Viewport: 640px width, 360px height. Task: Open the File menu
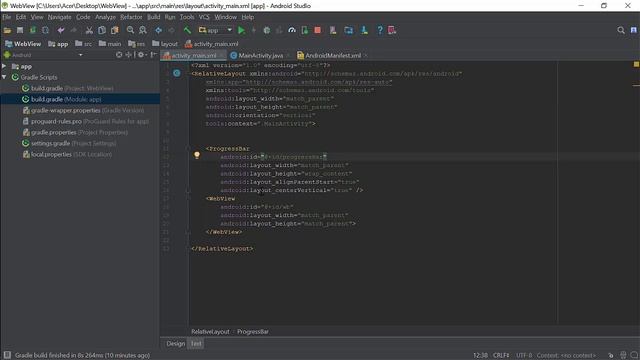pos(7,17)
